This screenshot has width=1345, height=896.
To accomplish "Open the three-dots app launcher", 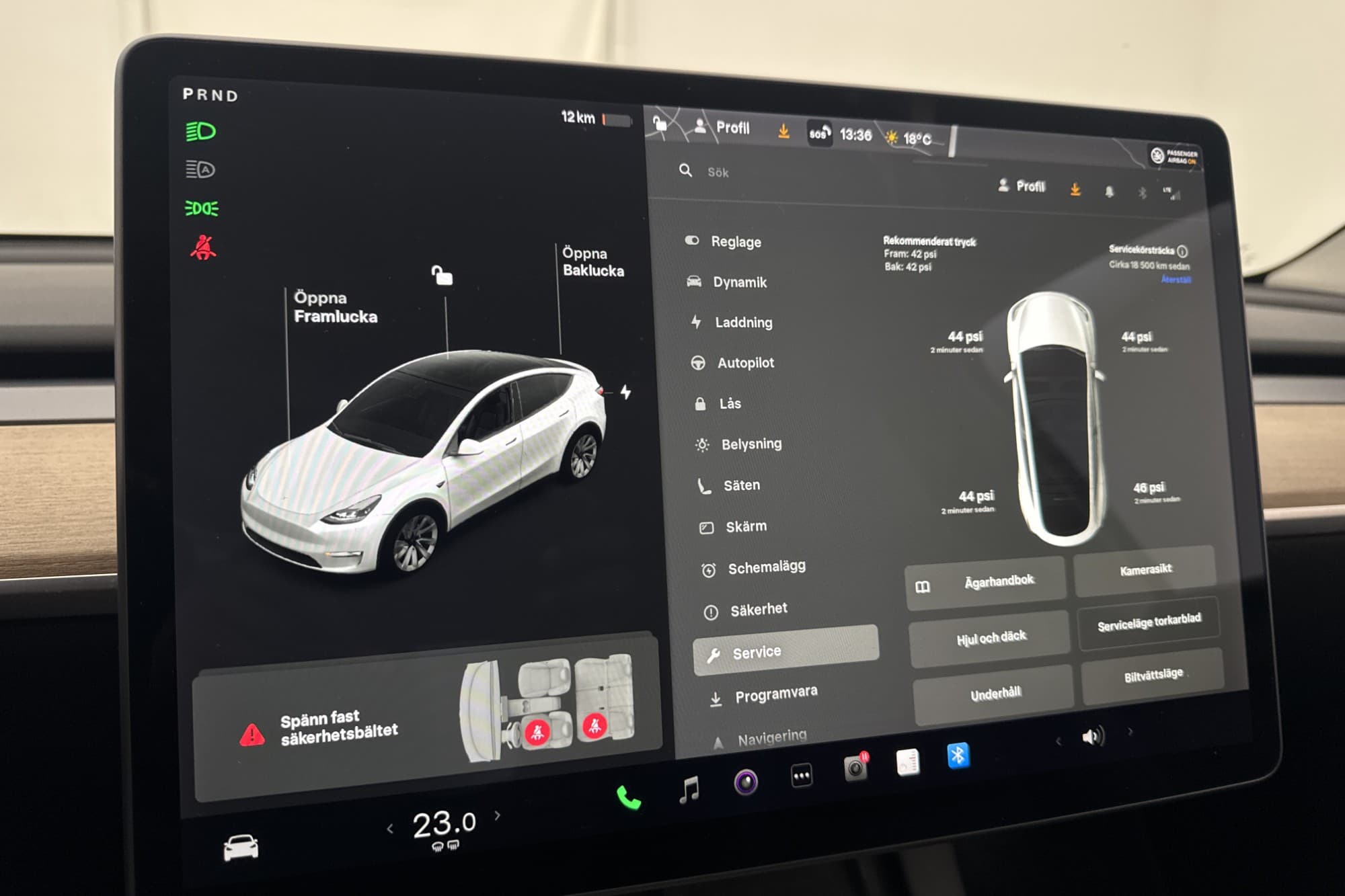I will 801,776.
